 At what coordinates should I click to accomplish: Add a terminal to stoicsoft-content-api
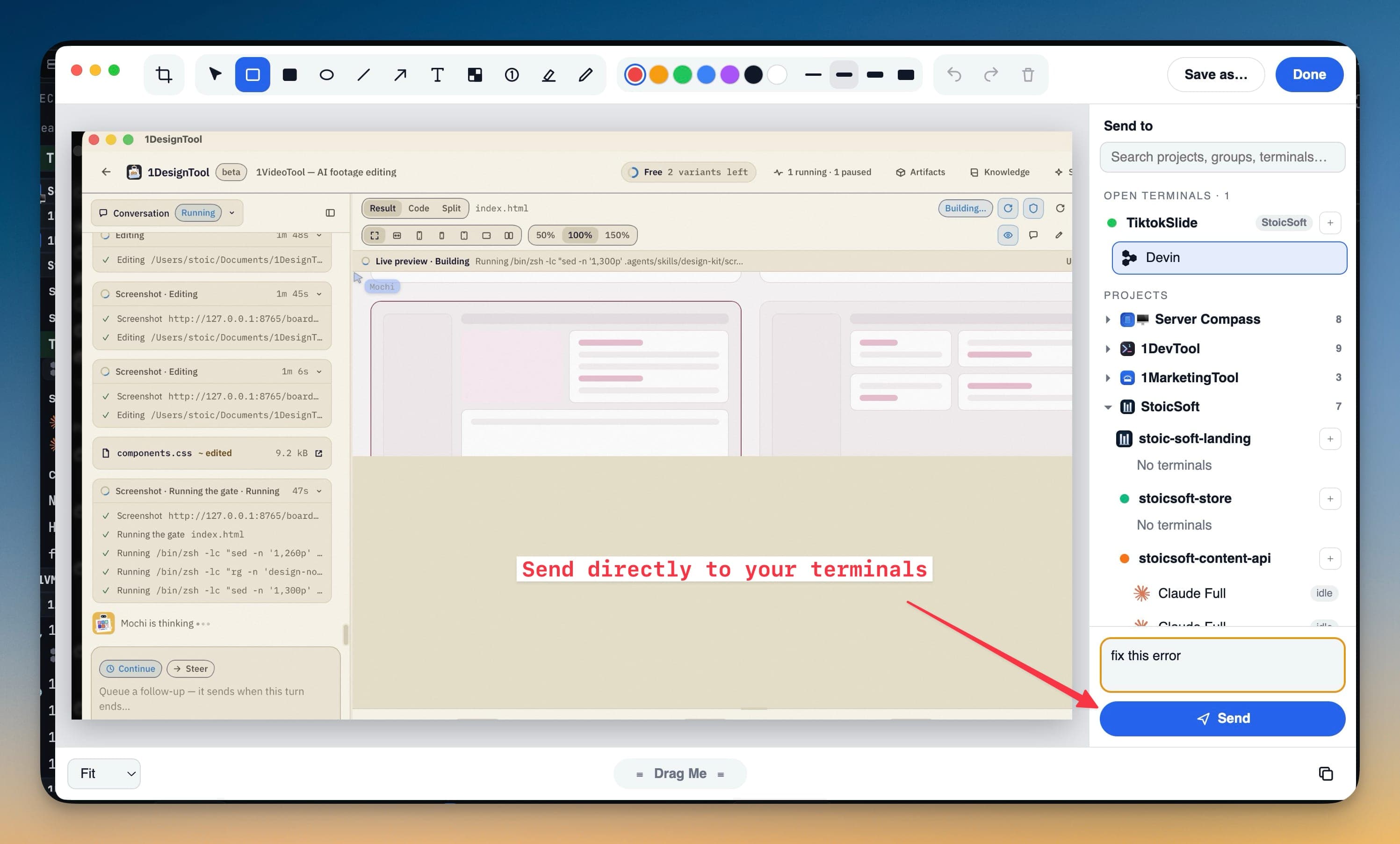pyautogui.click(x=1329, y=559)
